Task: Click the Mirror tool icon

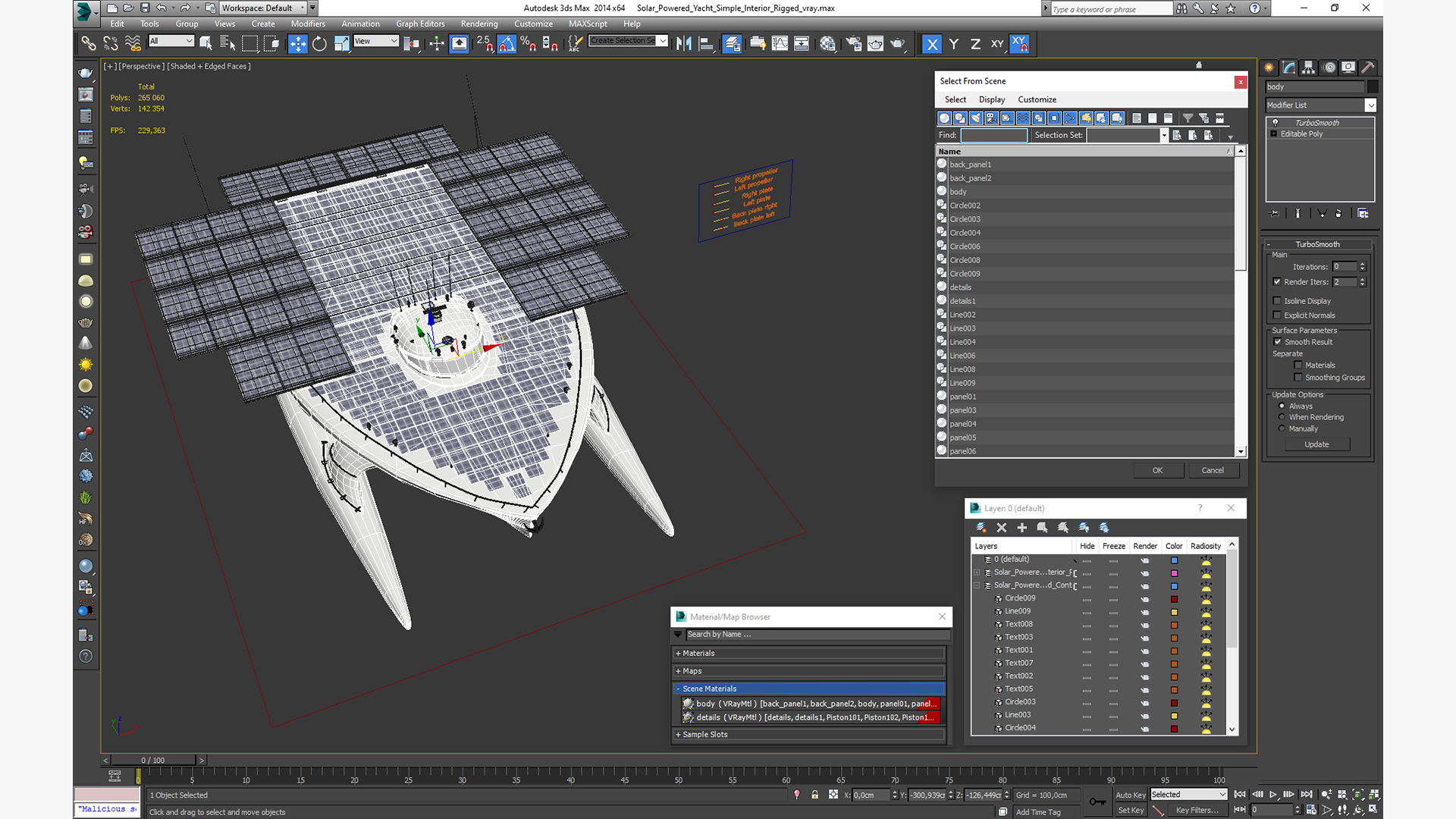Action: pyautogui.click(x=684, y=44)
